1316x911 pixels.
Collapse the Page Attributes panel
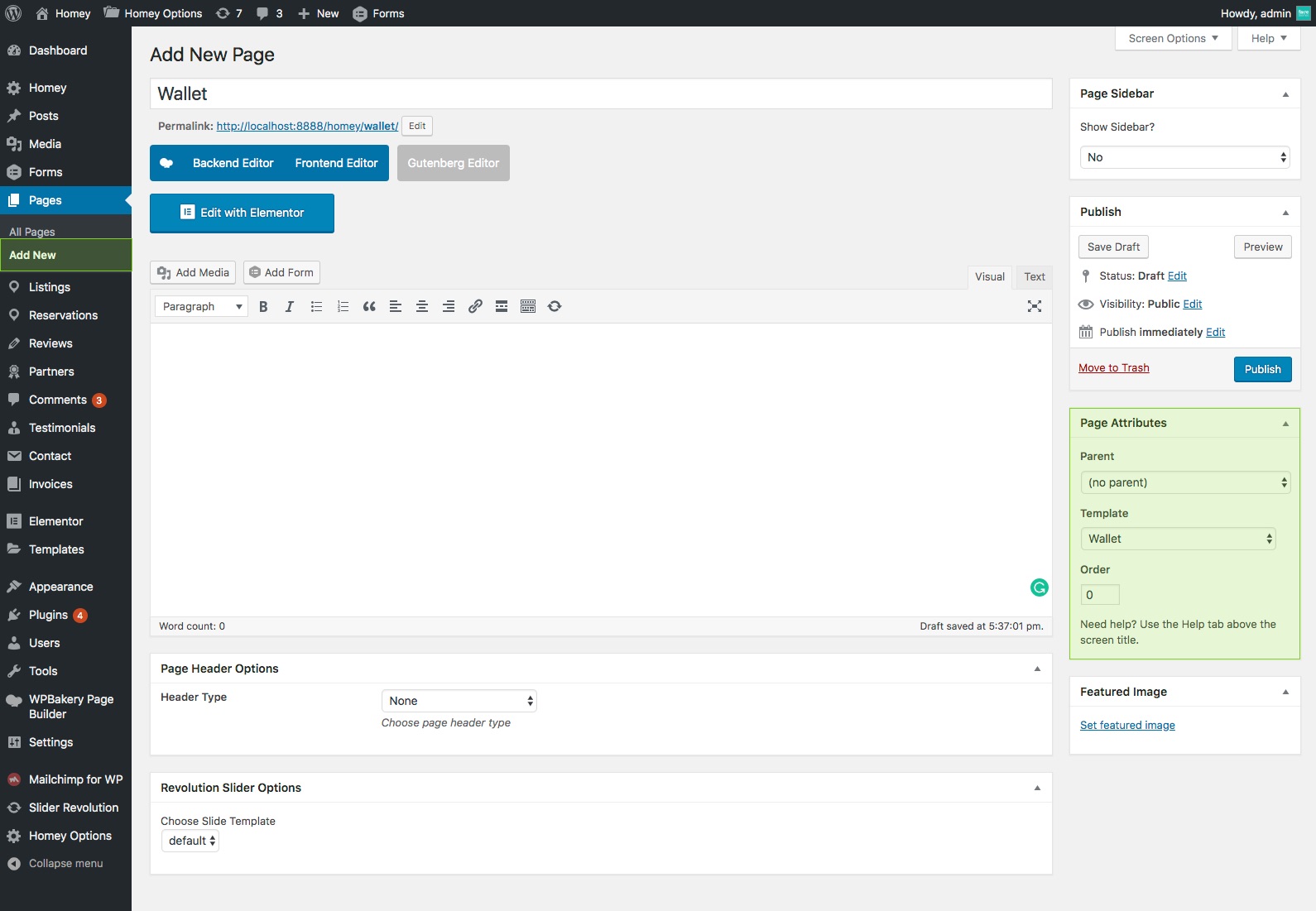tap(1285, 424)
